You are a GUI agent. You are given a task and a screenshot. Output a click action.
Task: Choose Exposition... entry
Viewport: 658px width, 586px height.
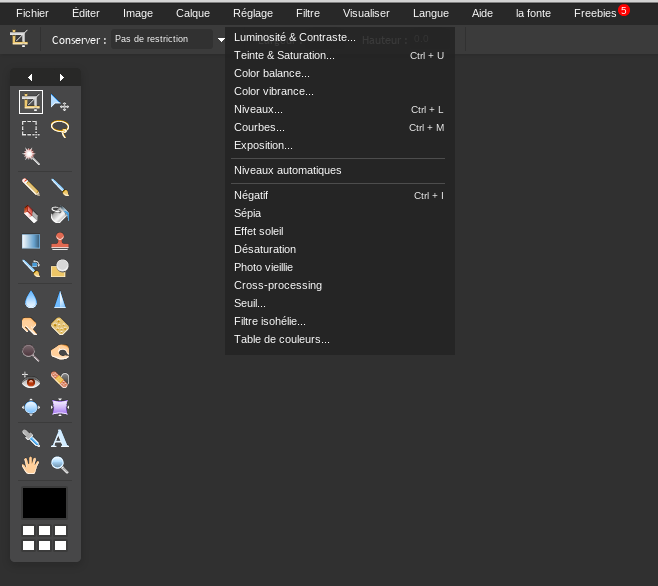339,146
